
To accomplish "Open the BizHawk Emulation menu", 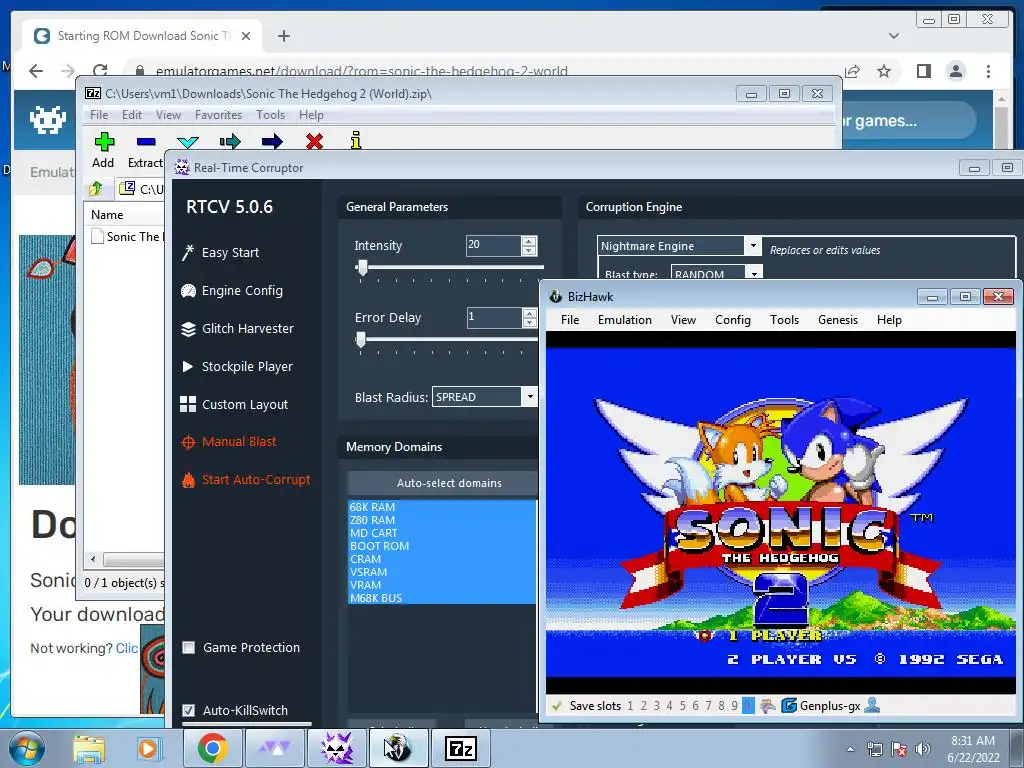I will coord(625,320).
